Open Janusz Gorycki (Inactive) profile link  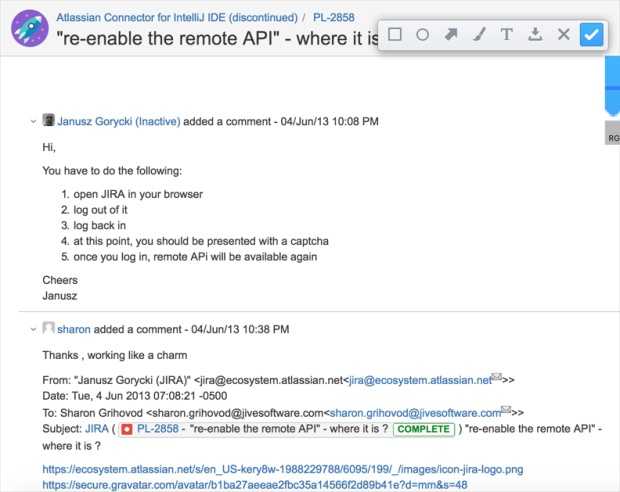tap(118, 121)
